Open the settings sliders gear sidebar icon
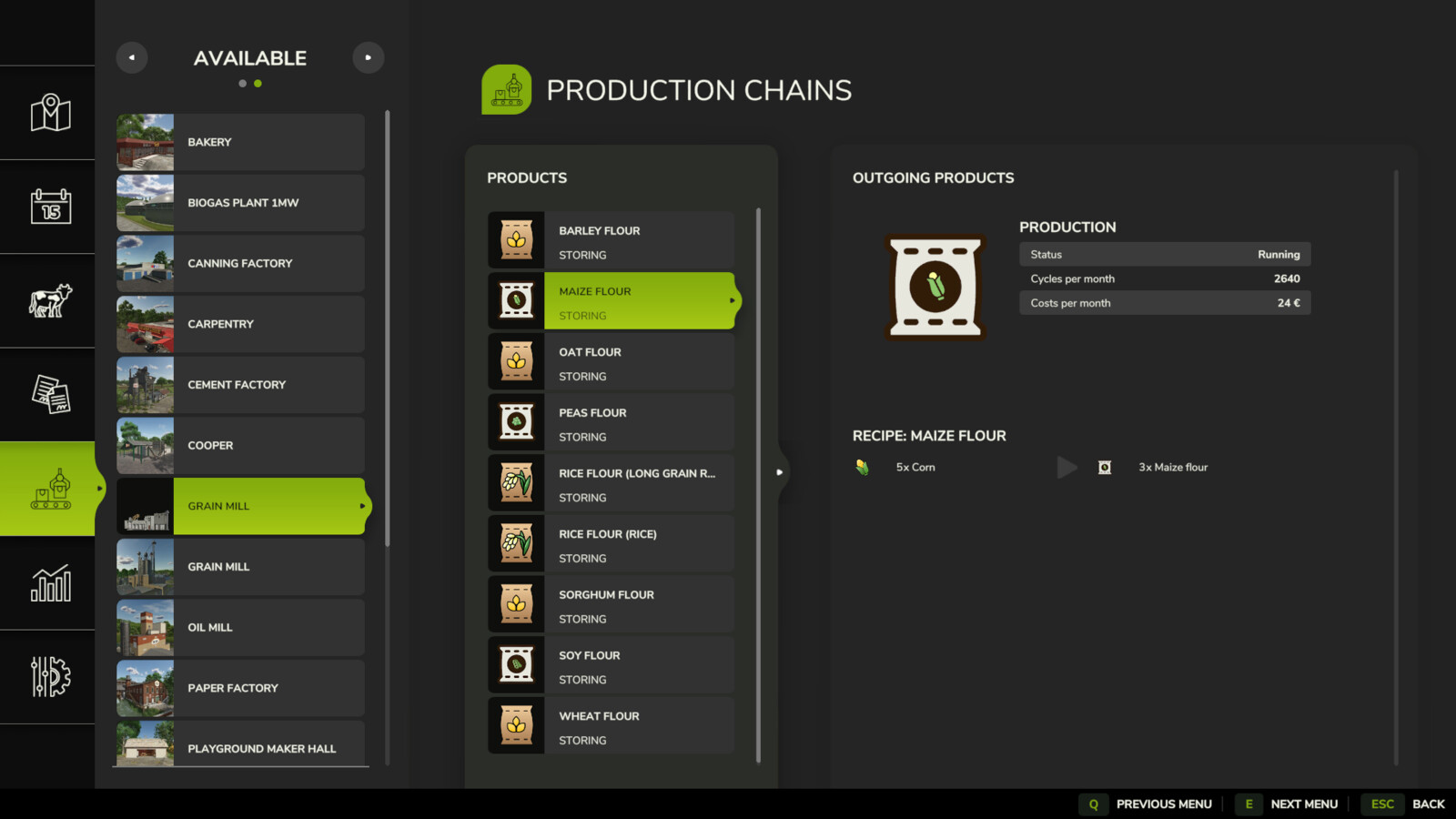Viewport: 1456px width, 819px height. click(x=50, y=677)
